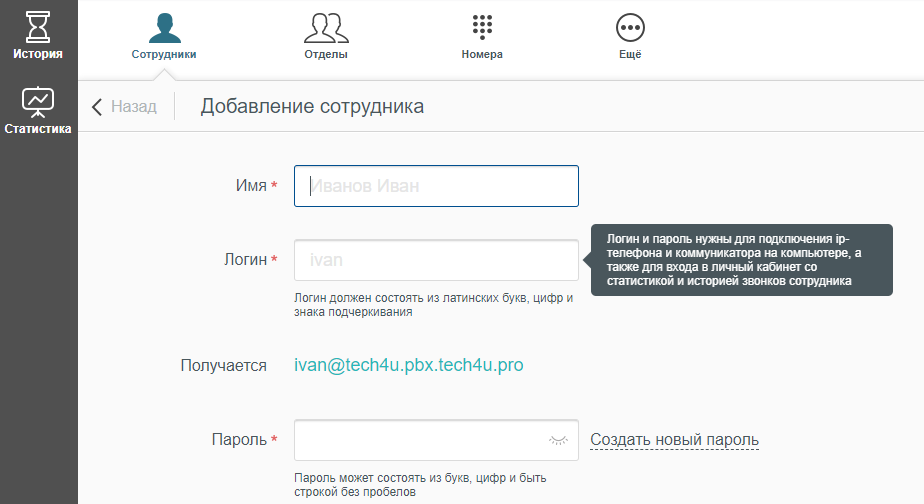Go to the Статистика text label in the sidebar
This screenshot has width=924, height=504.
pyautogui.click(x=38, y=128)
